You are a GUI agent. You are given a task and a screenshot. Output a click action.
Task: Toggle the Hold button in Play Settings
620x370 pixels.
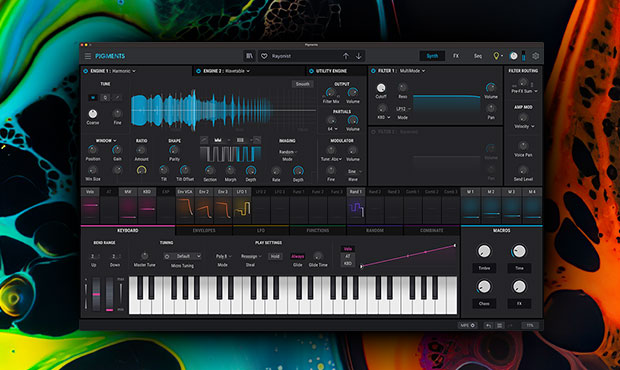click(275, 256)
